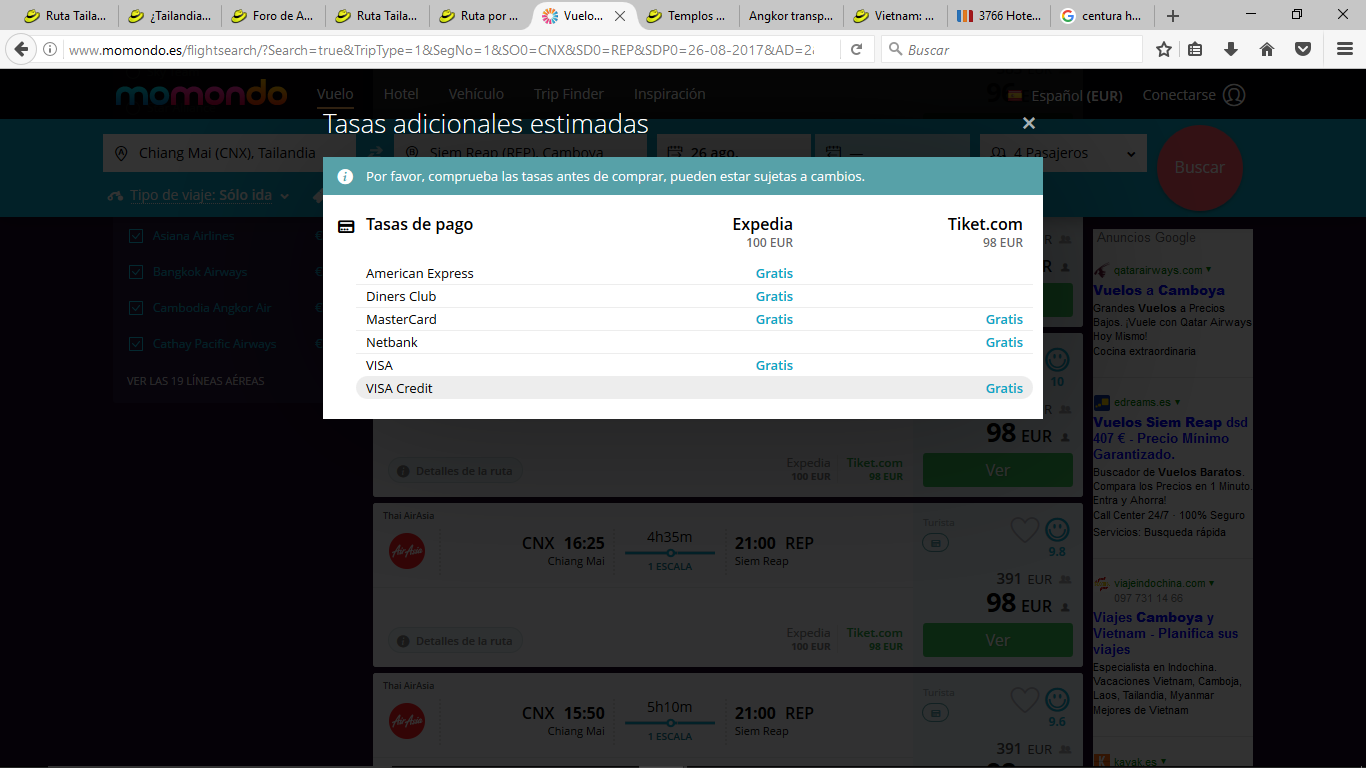Click the Diners Club row label
This screenshot has width=1366, height=768.
point(401,296)
